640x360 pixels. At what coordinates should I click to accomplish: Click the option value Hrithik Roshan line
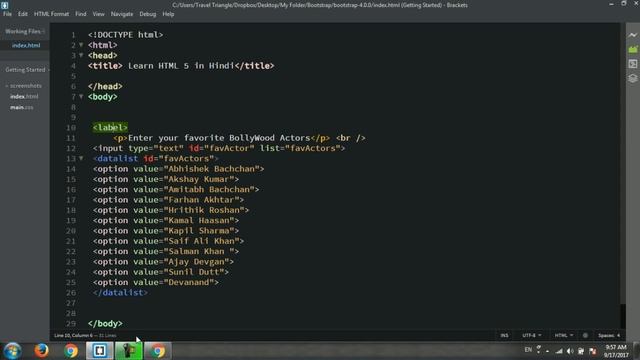(x=171, y=210)
